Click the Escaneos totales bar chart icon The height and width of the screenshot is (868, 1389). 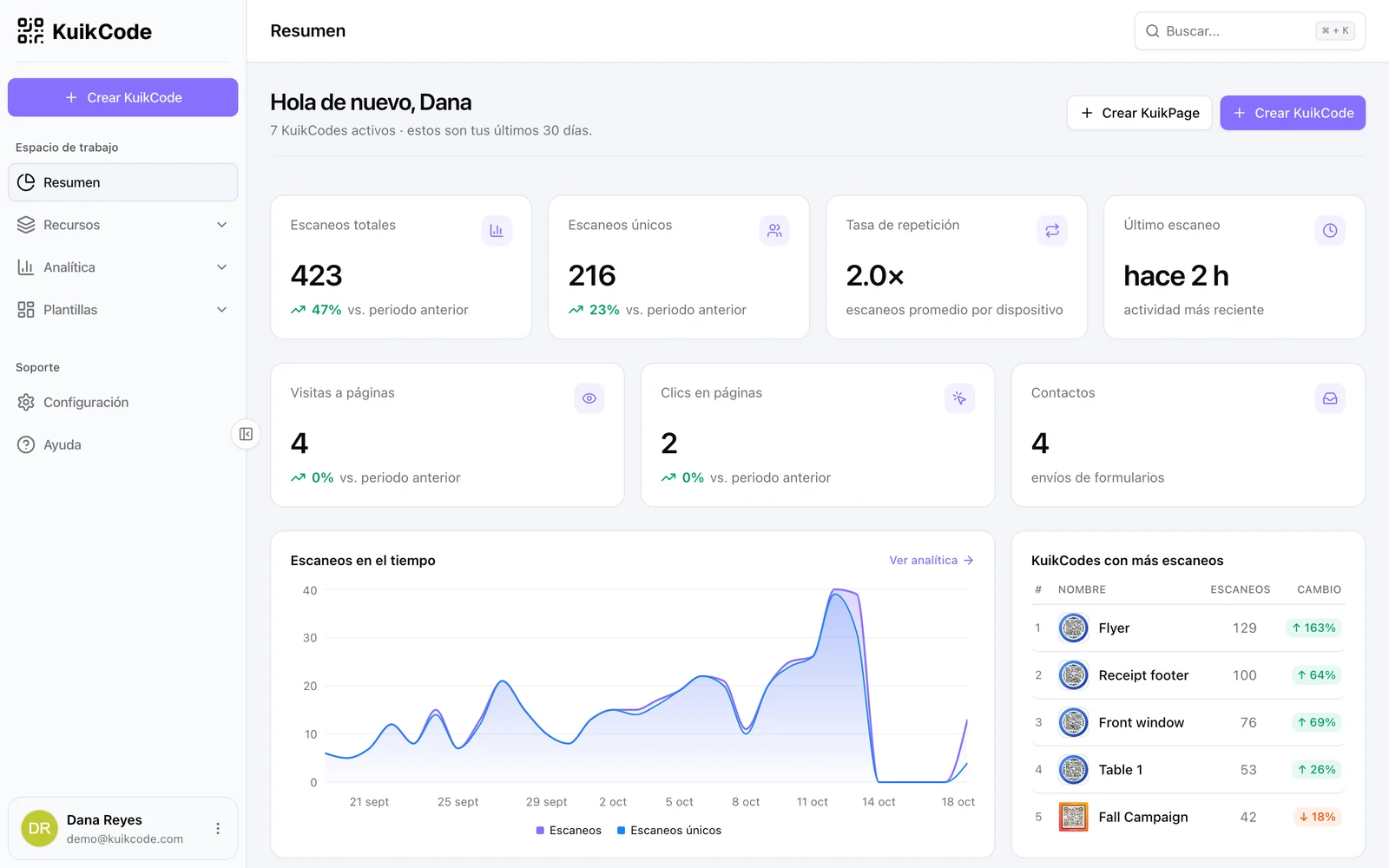click(497, 231)
